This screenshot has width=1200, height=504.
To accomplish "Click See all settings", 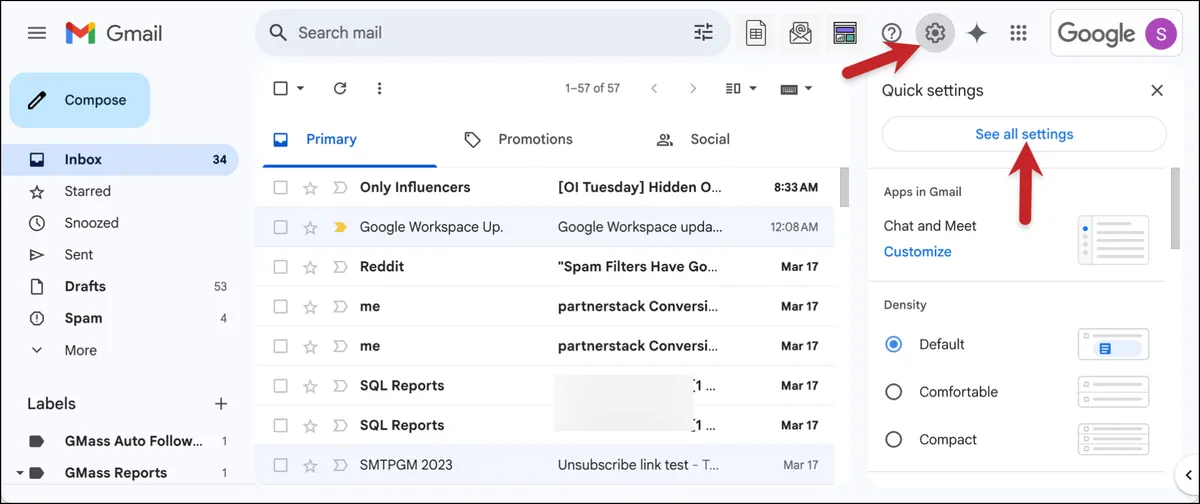I will pos(1024,134).
